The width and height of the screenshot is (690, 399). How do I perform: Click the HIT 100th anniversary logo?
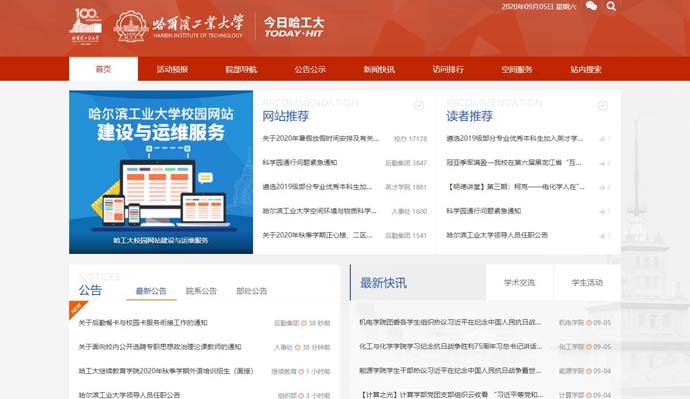(86, 25)
